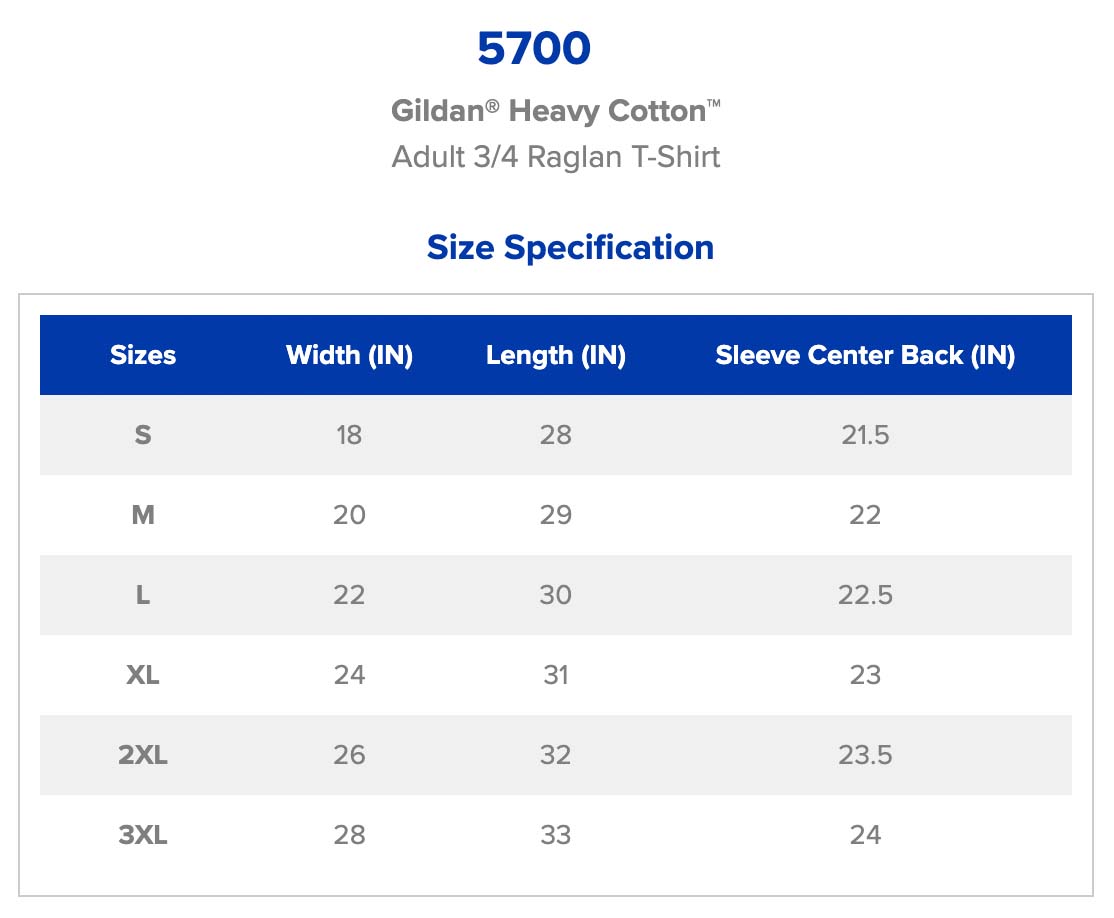
Task: Click the sleeve center back value for L
Action: (865, 595)
